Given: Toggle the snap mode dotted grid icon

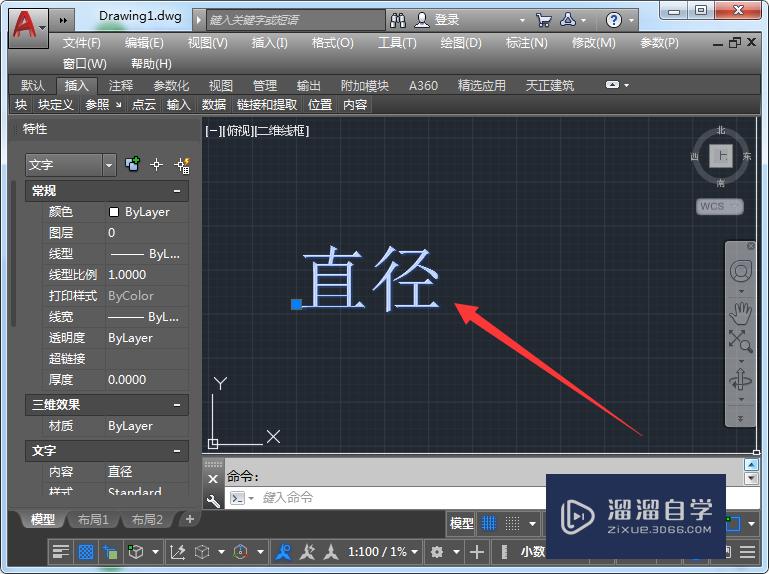Looking at the screenshot, I should [x=513, y=523].
